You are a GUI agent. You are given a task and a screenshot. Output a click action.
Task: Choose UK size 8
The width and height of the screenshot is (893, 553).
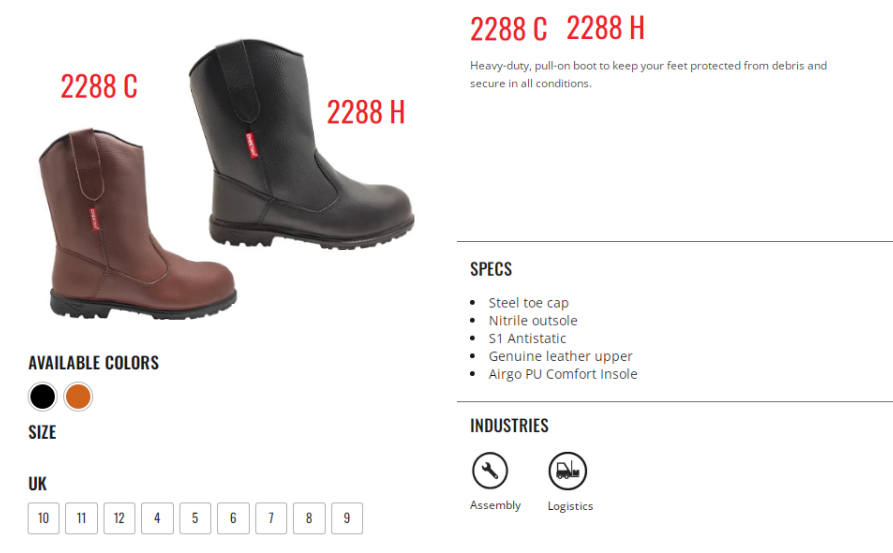tap(309, 518)
